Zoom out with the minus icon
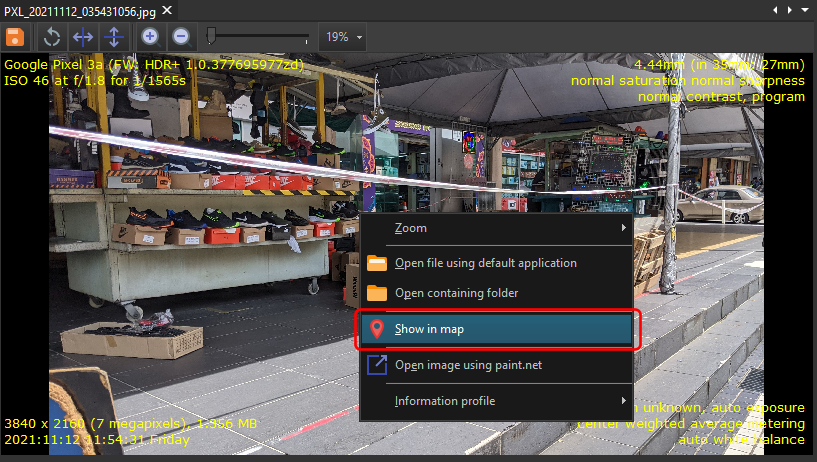This screenshot has width=817, height=462. tap(181, 37)
